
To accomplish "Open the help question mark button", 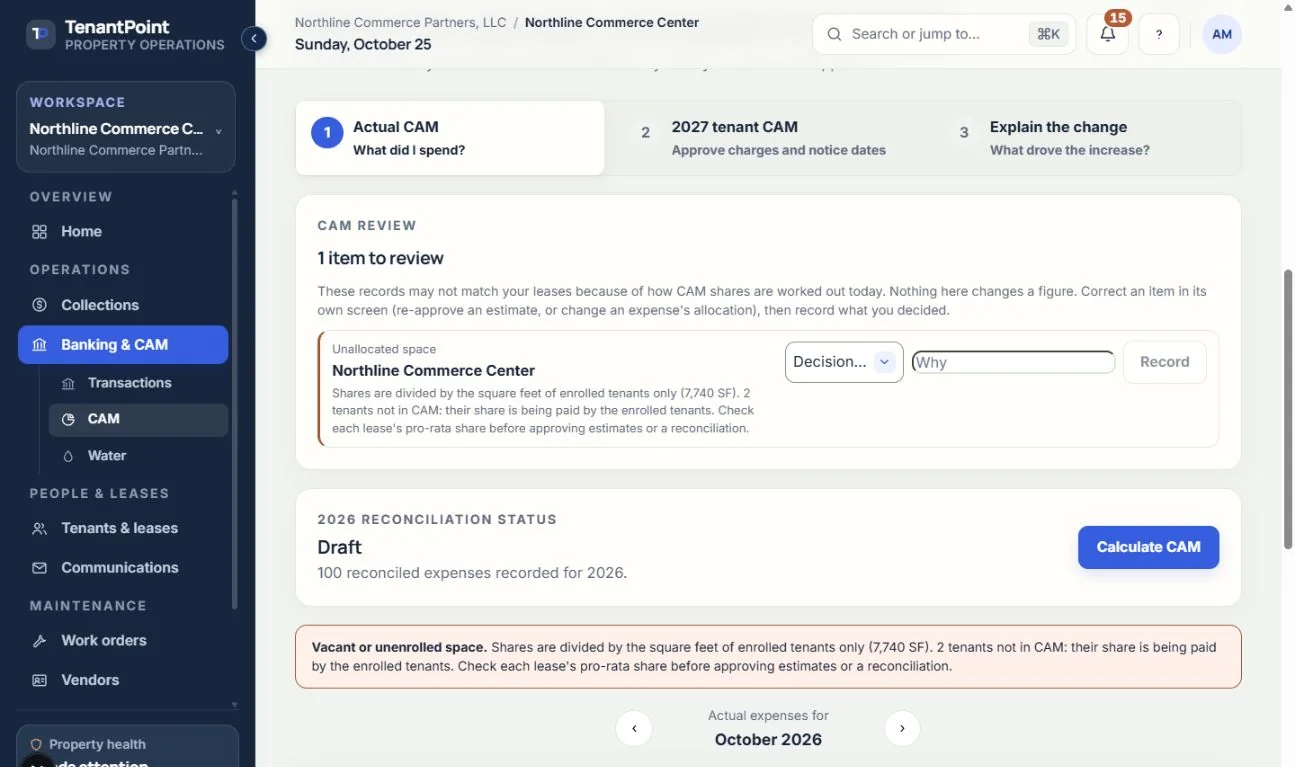I will [x=1159, y=34].
